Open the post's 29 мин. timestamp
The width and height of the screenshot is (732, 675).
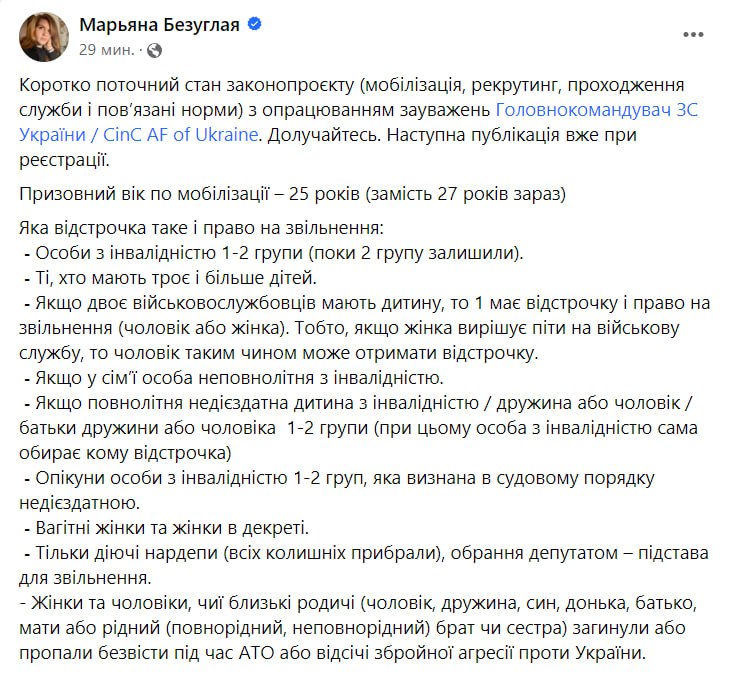click(108, 49)
